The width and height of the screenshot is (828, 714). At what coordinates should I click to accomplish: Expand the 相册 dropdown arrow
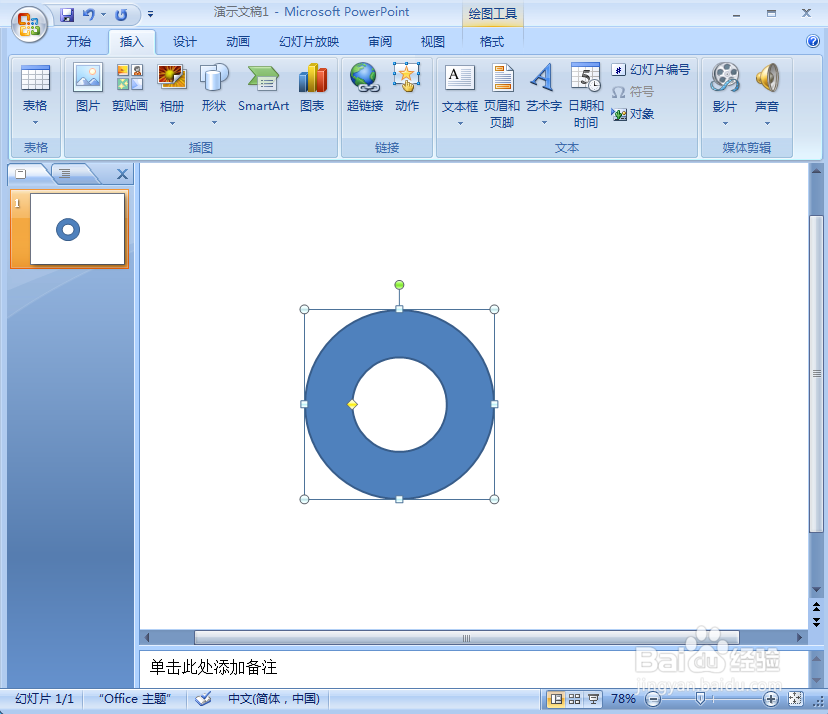(x=172, y=124)
